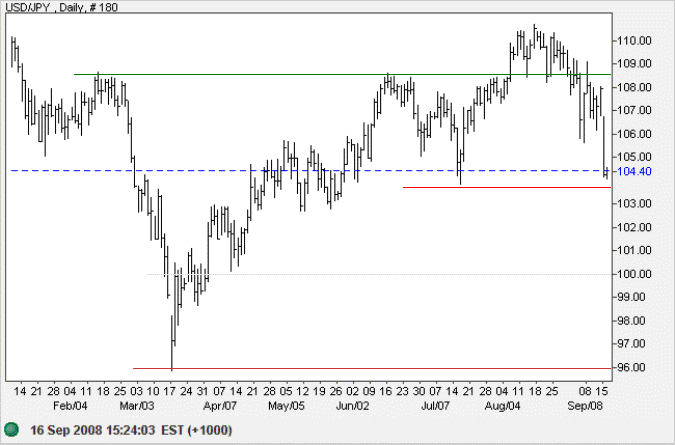Click the Apr/07 month label

point(220,406)
